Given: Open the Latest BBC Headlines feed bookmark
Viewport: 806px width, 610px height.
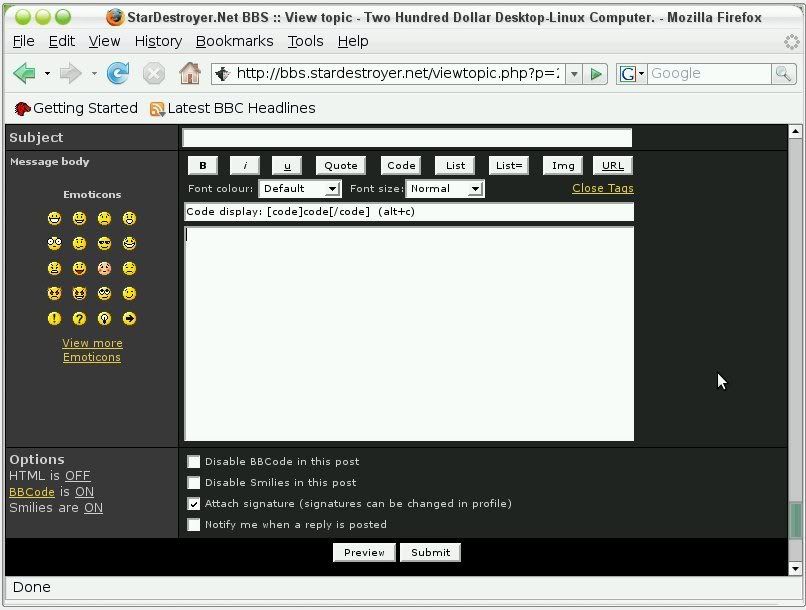Looking at the screenshot, I should click(233, 108).
